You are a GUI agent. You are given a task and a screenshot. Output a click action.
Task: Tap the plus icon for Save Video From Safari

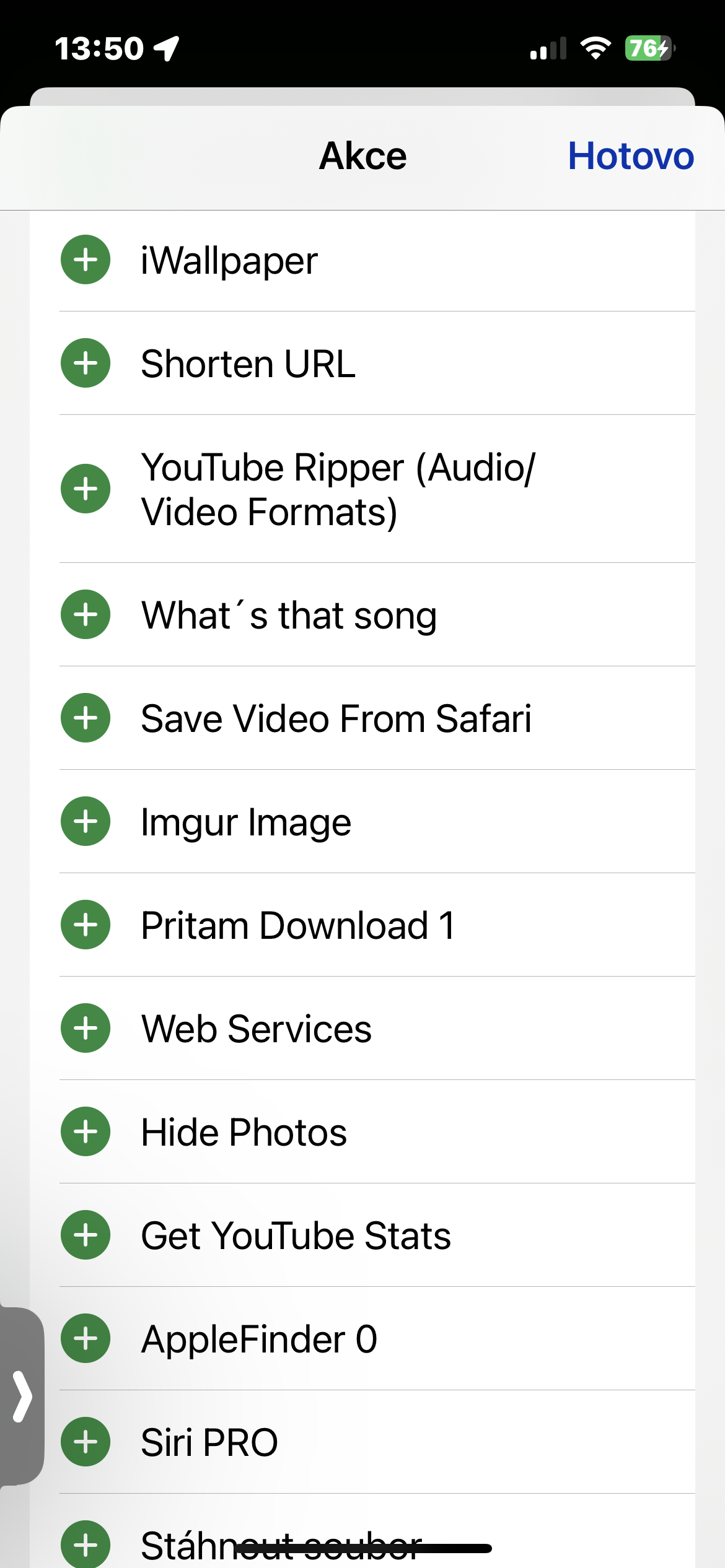click(x=86, y=718)
